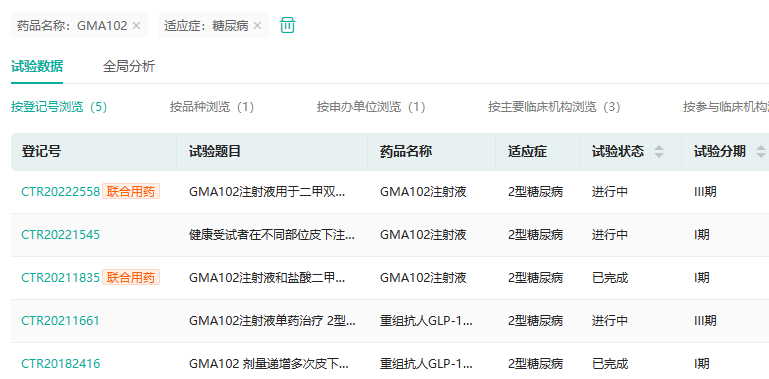769x379 pixels.
Task: Click 登记号 column header
Action: 41,152
